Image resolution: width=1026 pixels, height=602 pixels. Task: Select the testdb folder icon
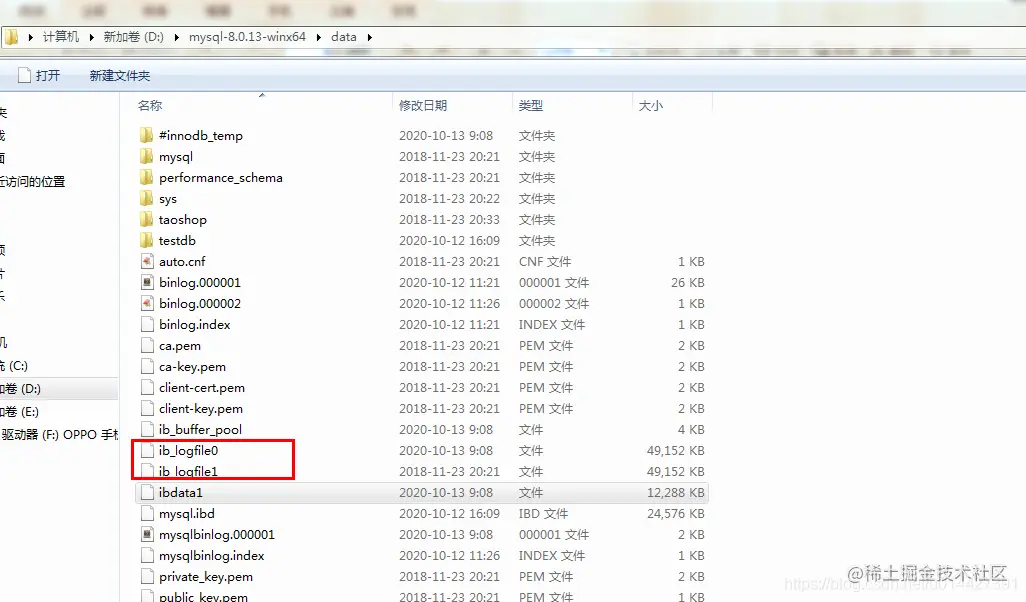[147, 240]
